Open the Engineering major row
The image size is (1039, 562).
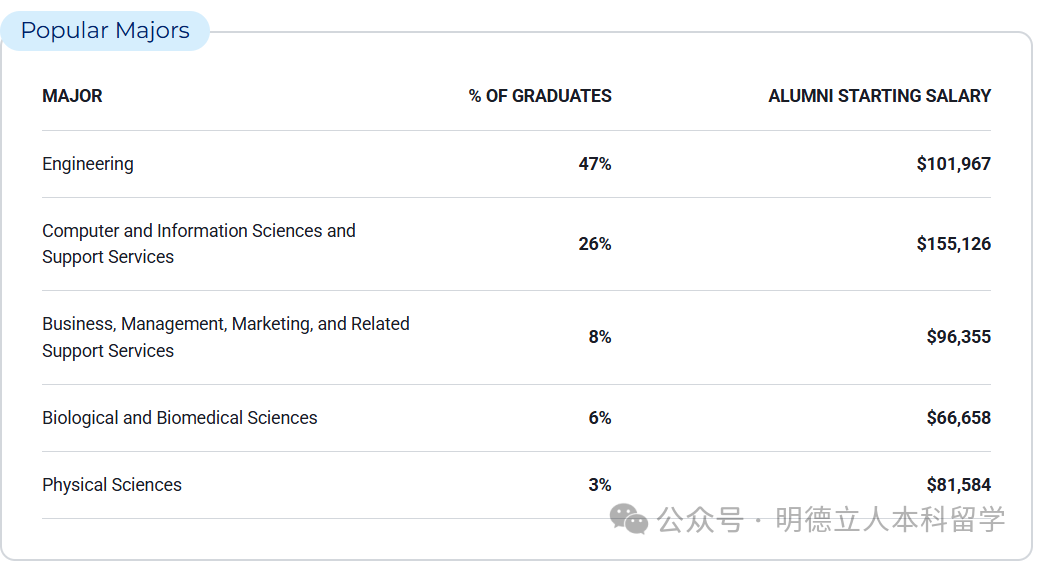pos(88,164)
